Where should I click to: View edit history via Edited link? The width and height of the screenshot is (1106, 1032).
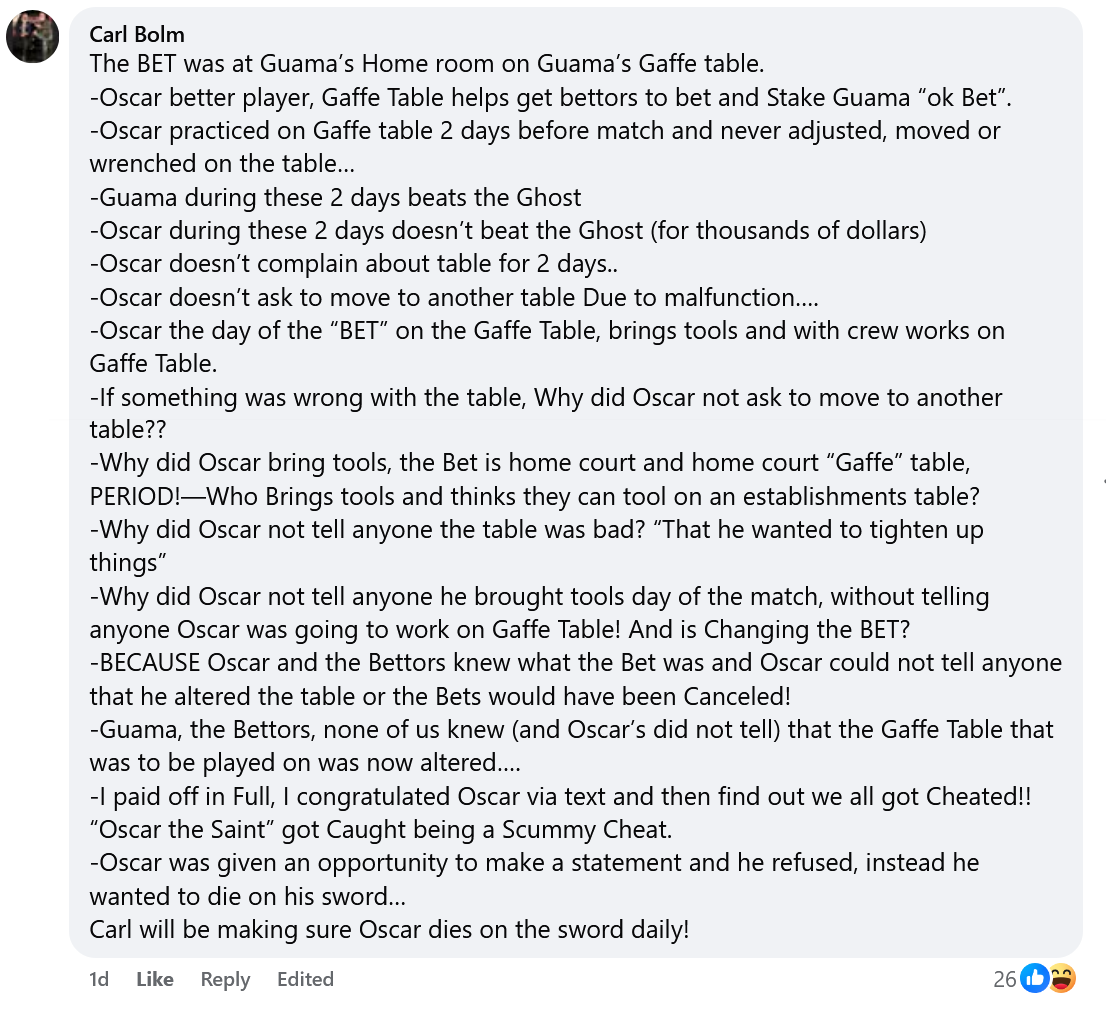(305, 979)
